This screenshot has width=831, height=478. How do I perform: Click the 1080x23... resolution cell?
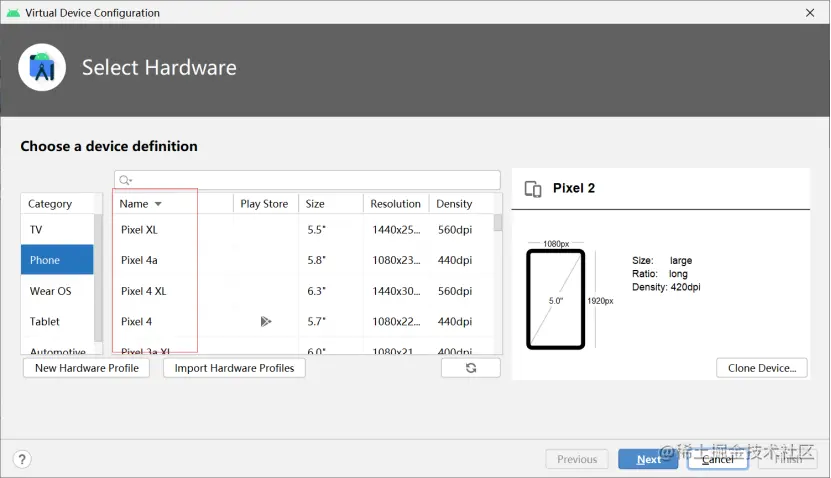tap(396, 260)
